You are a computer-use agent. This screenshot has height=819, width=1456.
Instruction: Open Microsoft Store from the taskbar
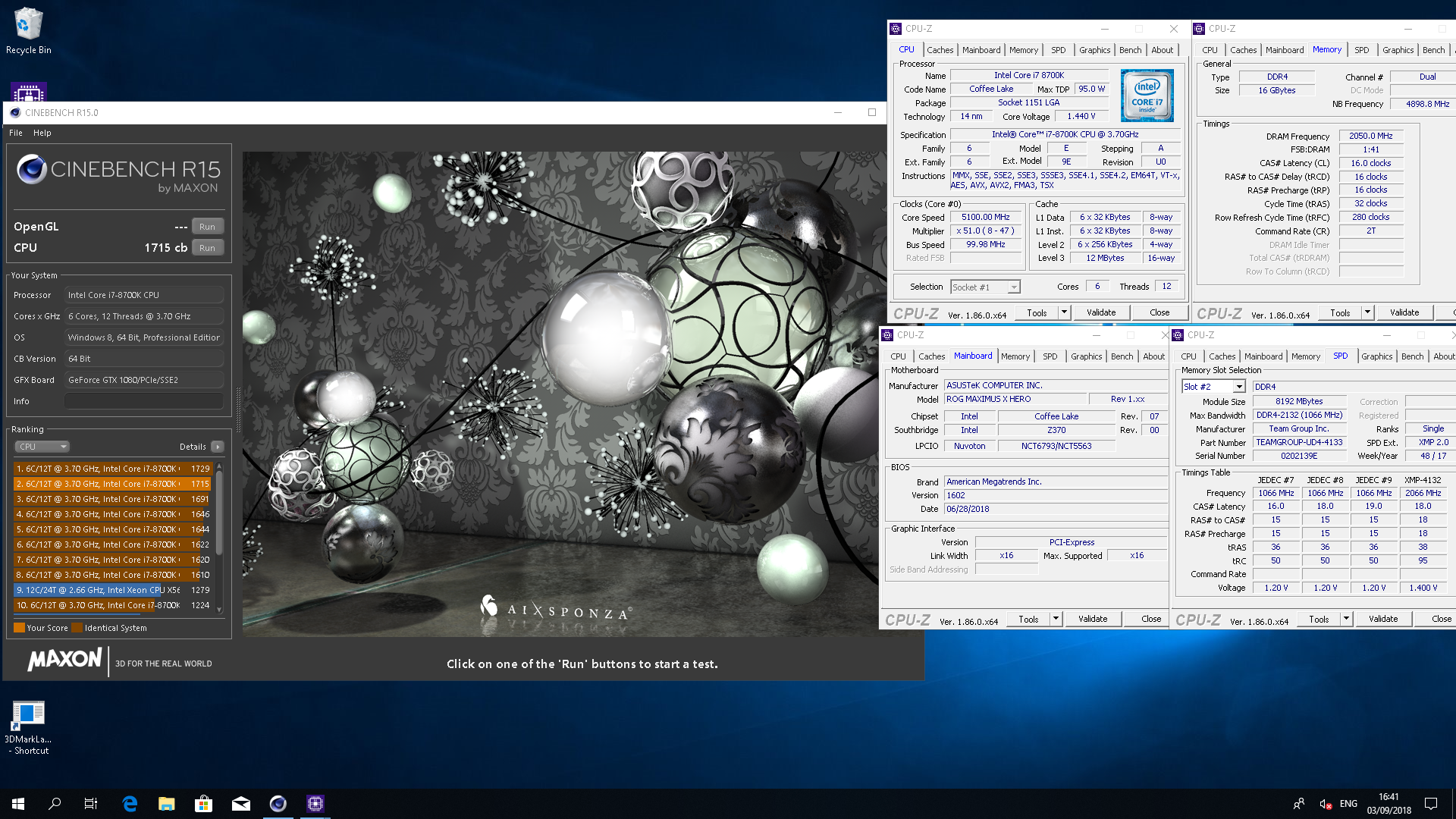[203, 804]
